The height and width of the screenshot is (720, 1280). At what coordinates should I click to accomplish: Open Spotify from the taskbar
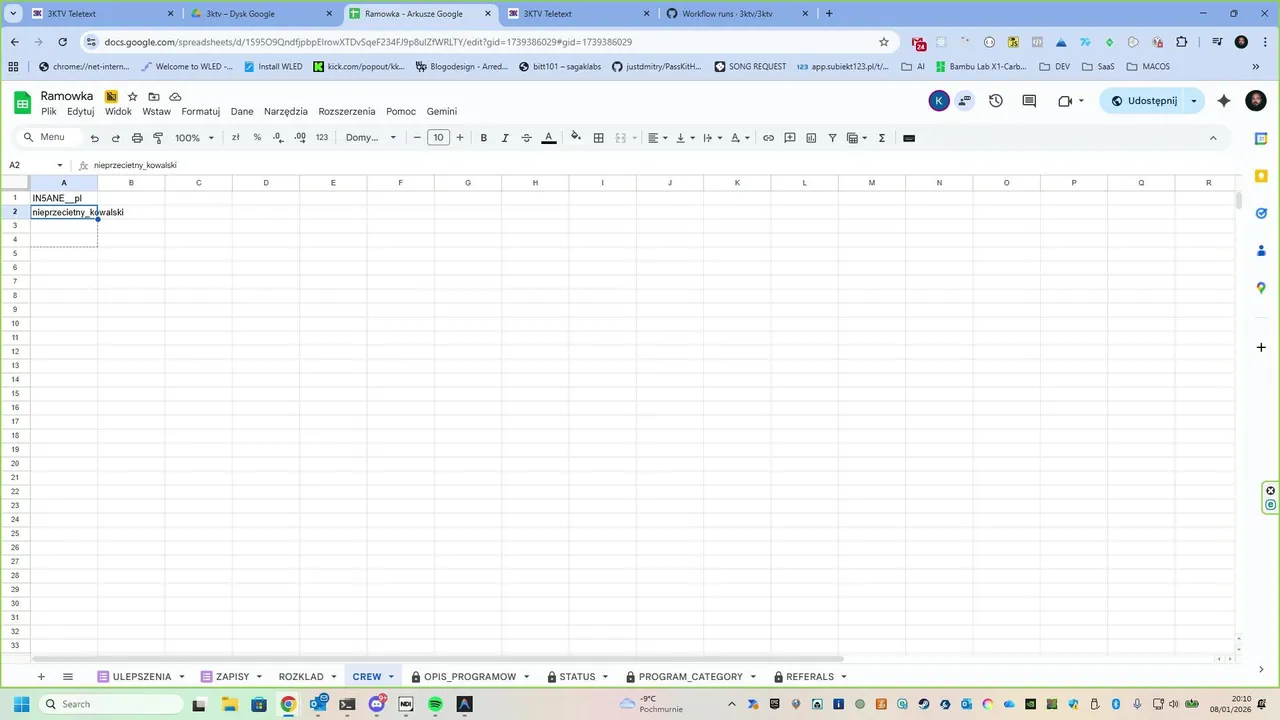(x=435, y=704)
